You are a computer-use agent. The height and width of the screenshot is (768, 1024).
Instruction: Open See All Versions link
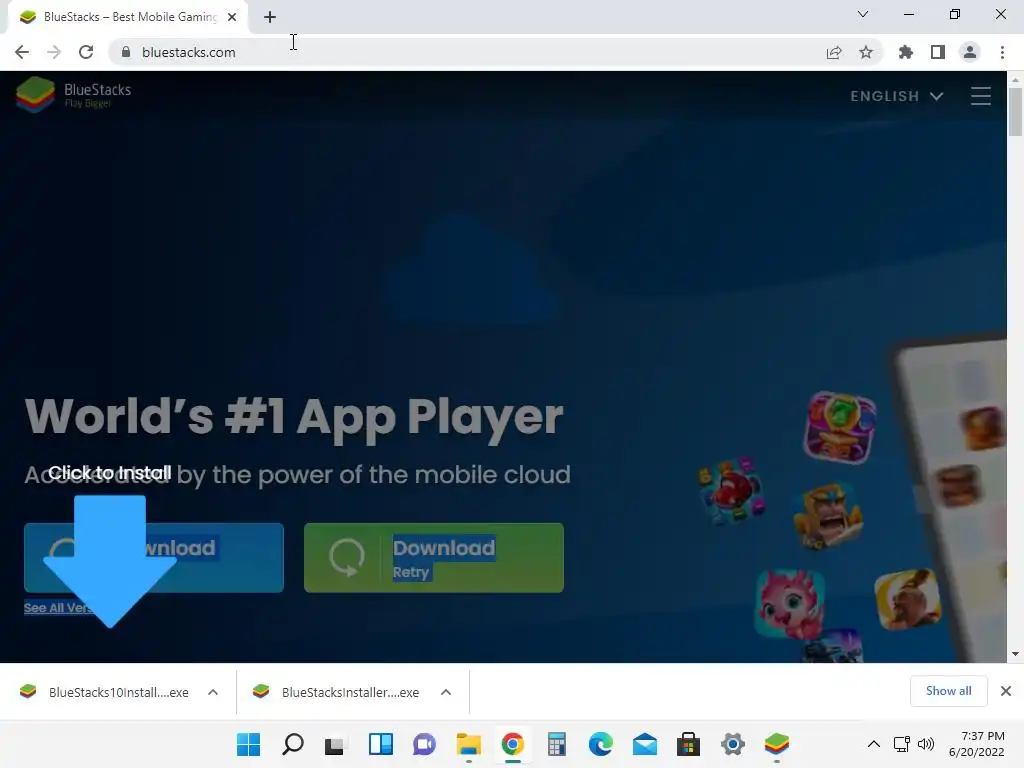[59, 607]
